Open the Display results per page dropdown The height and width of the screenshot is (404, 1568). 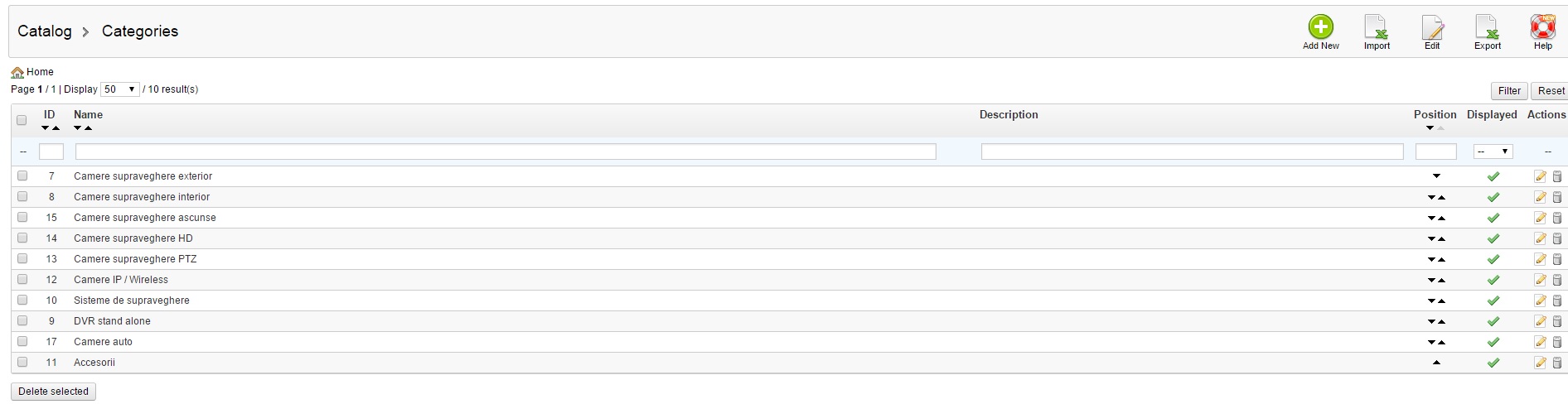[120, 89]
